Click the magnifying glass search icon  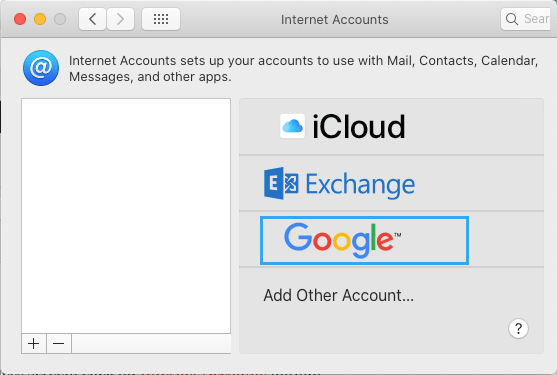512,19
